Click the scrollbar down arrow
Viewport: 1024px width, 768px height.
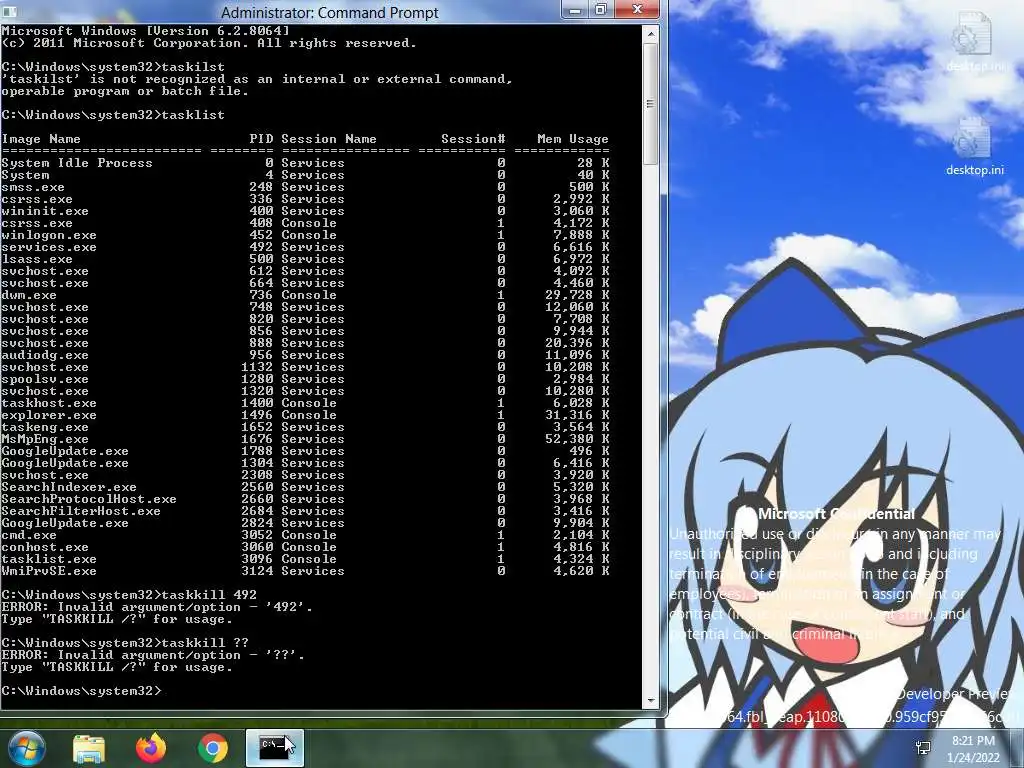pos(650,701)
